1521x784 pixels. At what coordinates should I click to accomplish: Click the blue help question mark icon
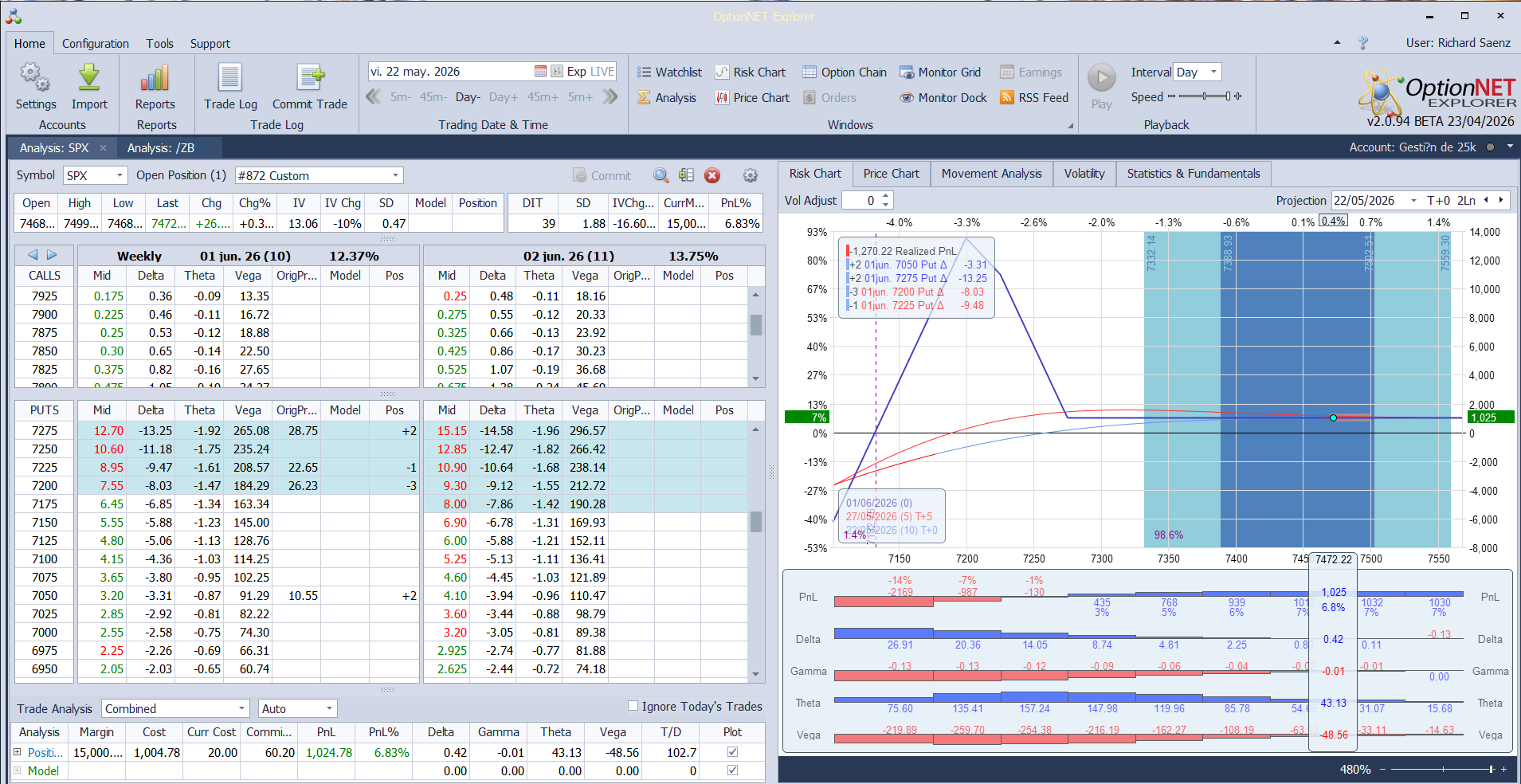point(1363,43)
